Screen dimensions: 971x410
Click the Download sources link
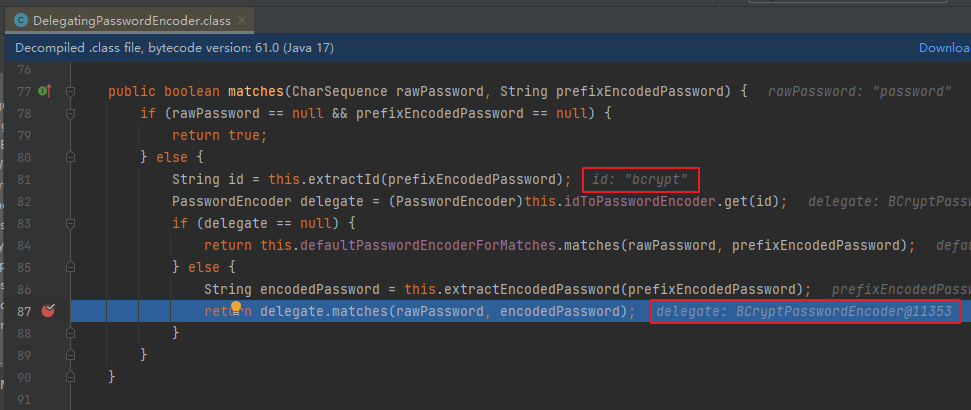944,48
